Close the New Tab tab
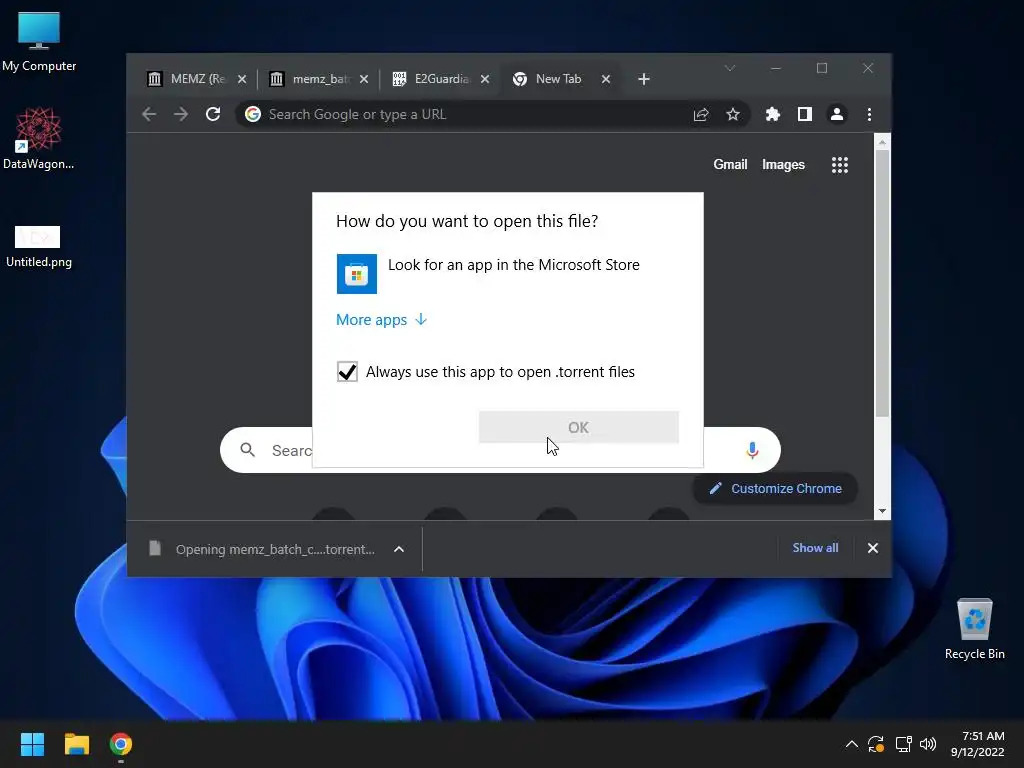Viewport: 1024px width, 768px height. 606,79
